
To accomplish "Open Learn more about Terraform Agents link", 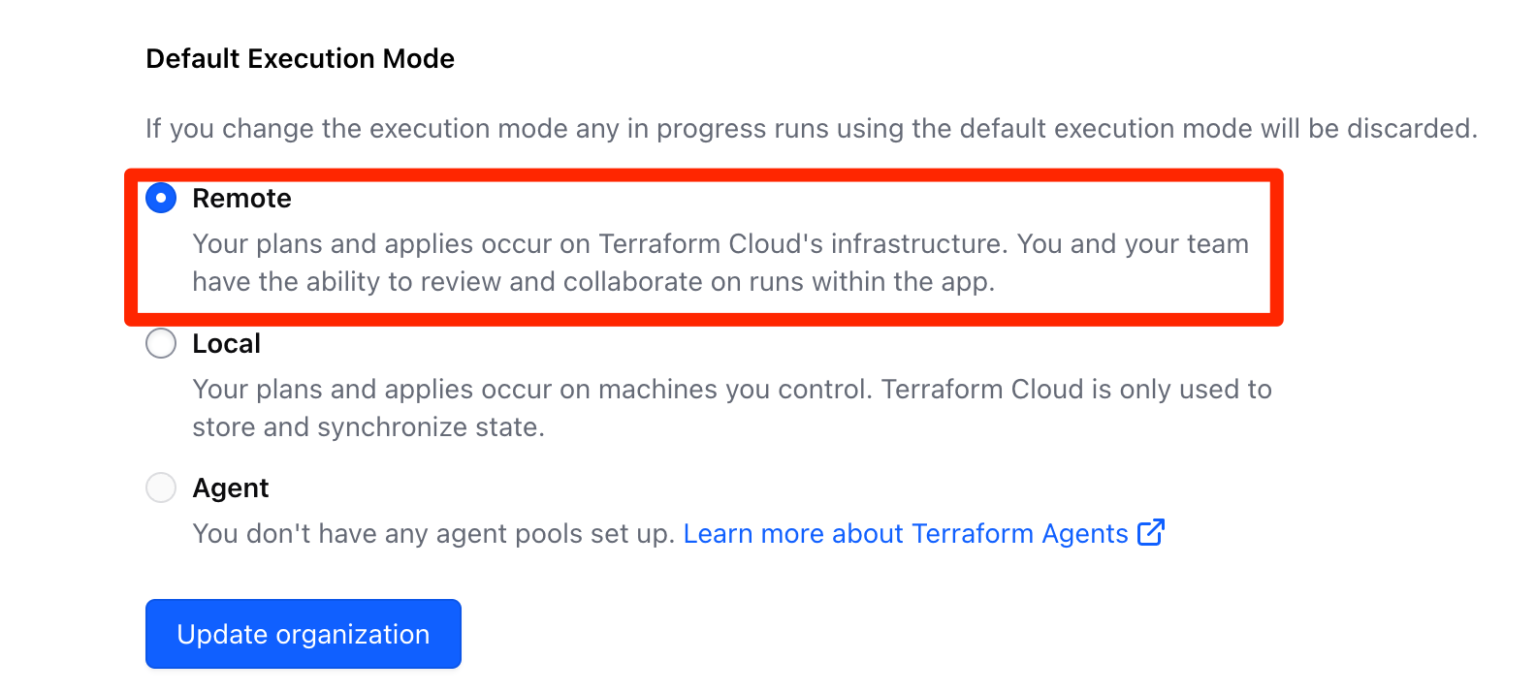I will [909, 533].
